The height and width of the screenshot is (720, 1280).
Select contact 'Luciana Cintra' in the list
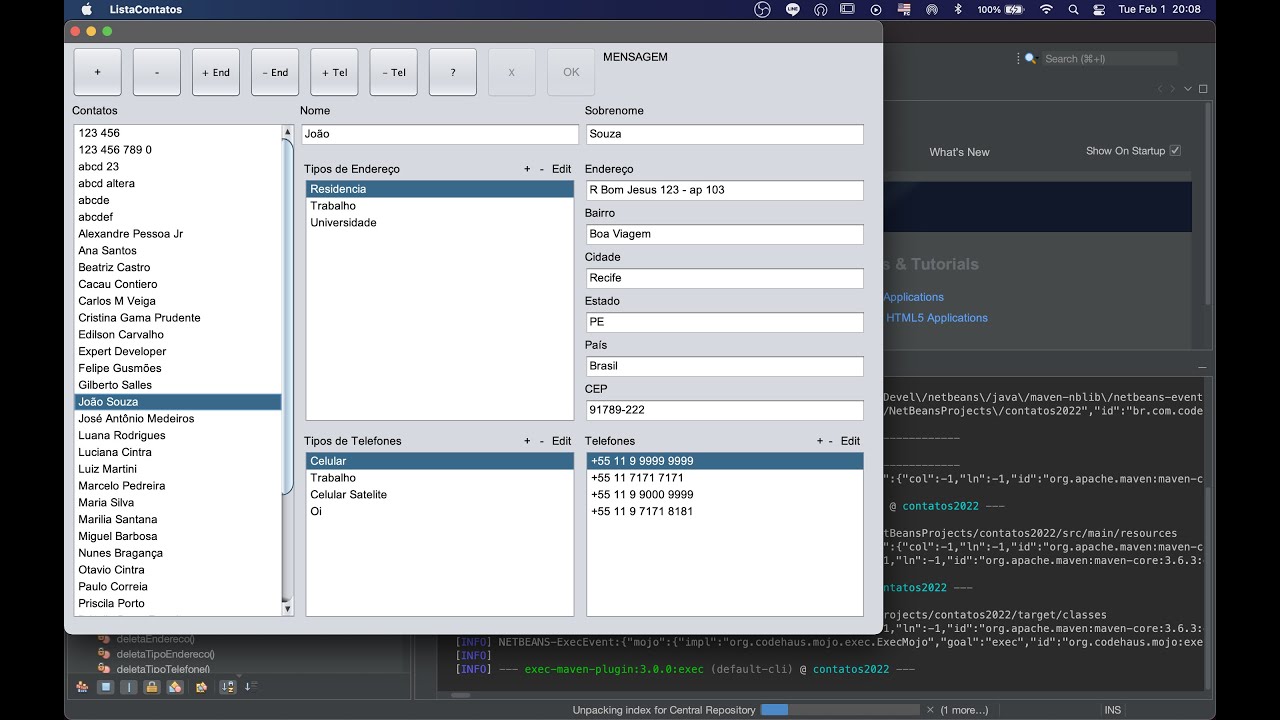(x=178, y=452)
